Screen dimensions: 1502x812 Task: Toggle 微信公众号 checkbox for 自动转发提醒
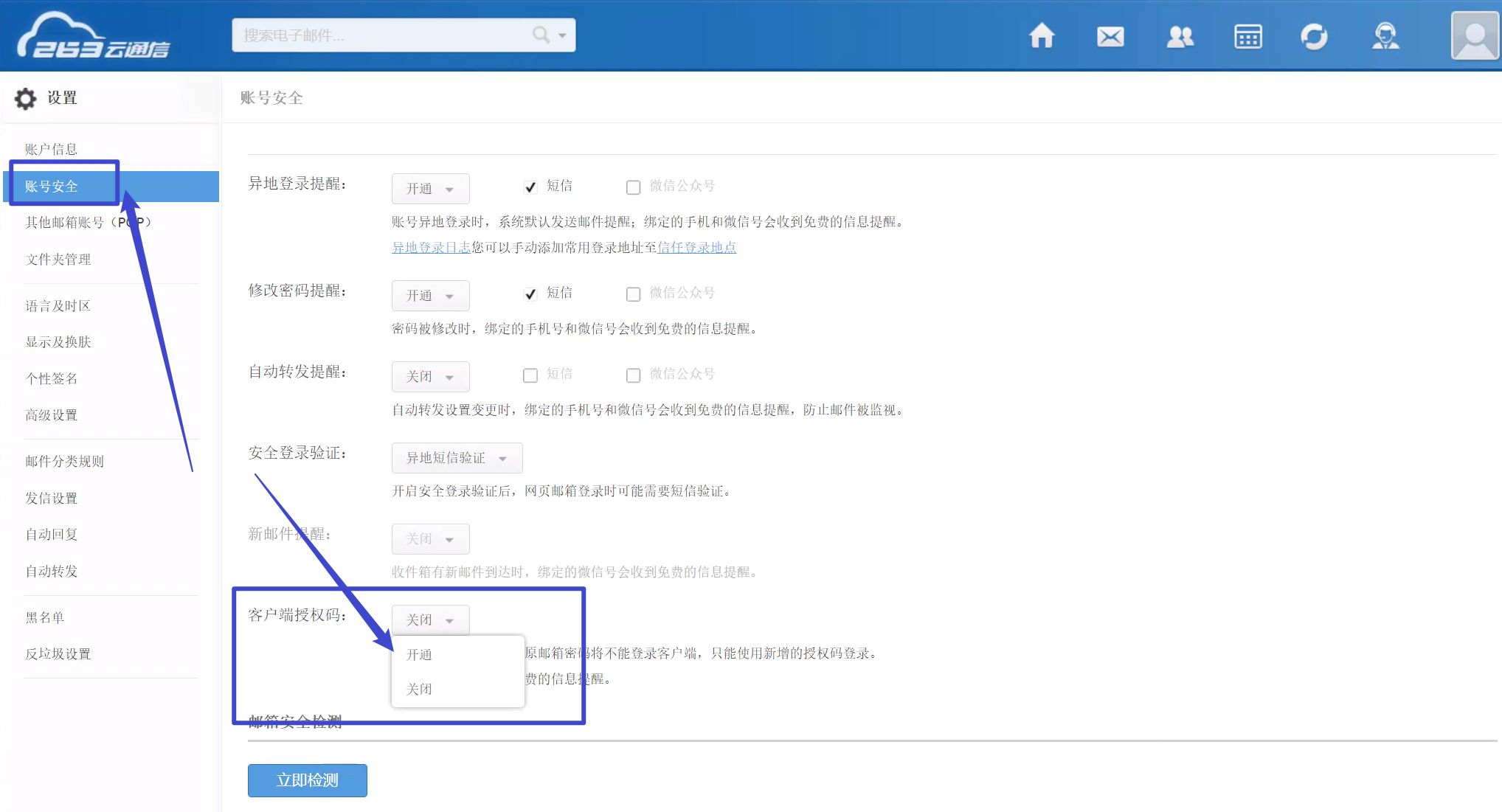click(633, 375)
